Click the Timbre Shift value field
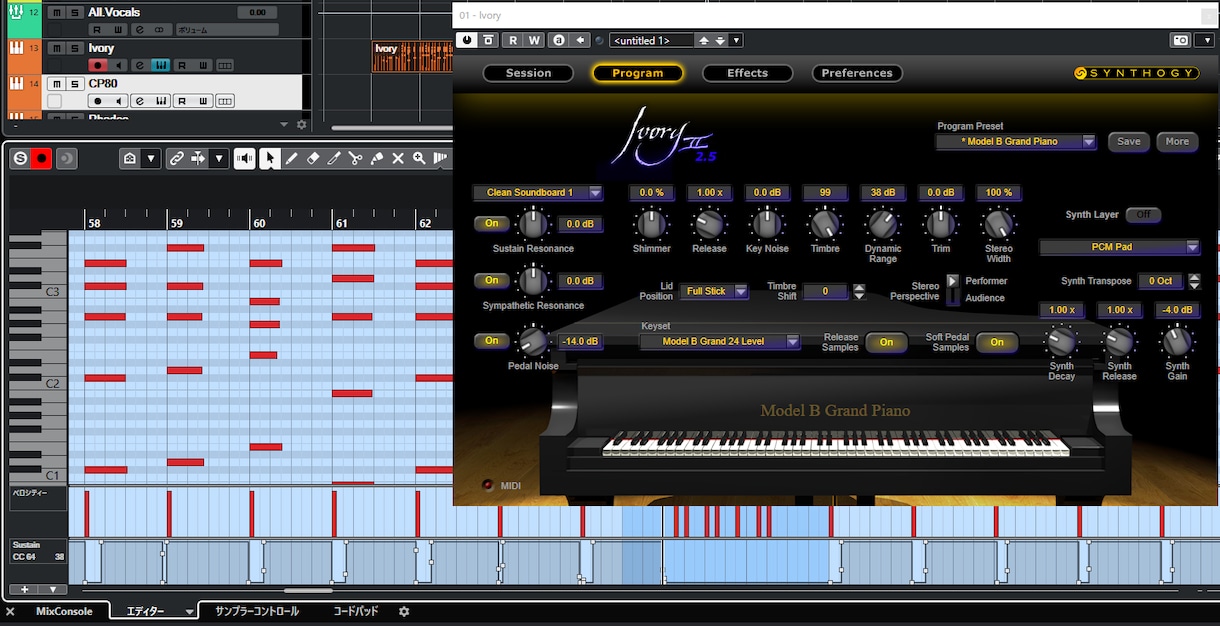The width and height of the screenshot is (1220, 626). click(825, 292)
